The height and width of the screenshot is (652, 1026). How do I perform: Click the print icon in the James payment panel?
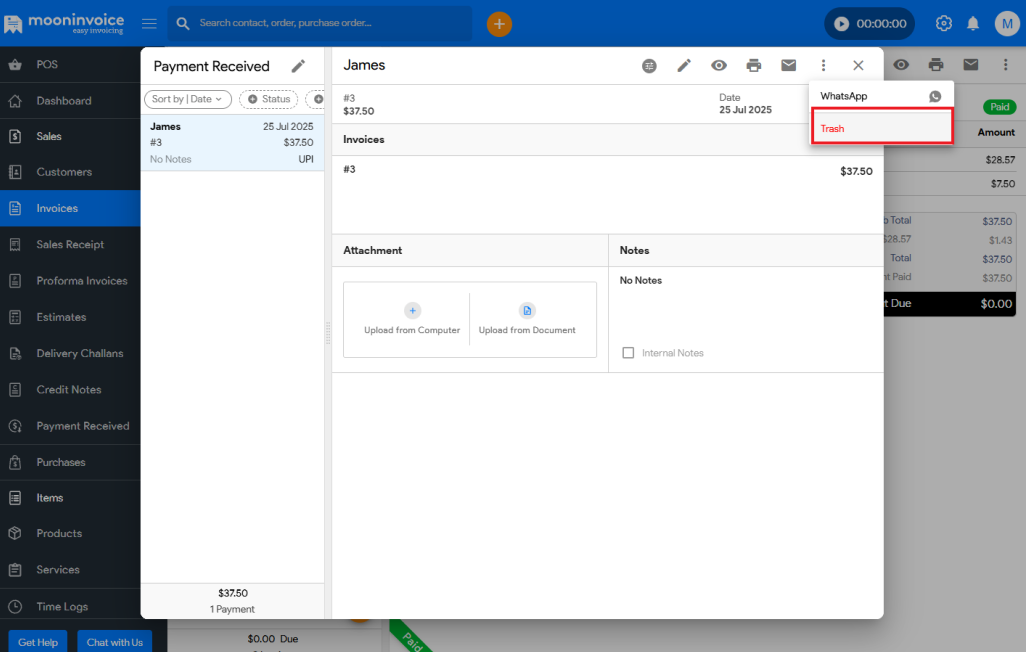point(754,66)
